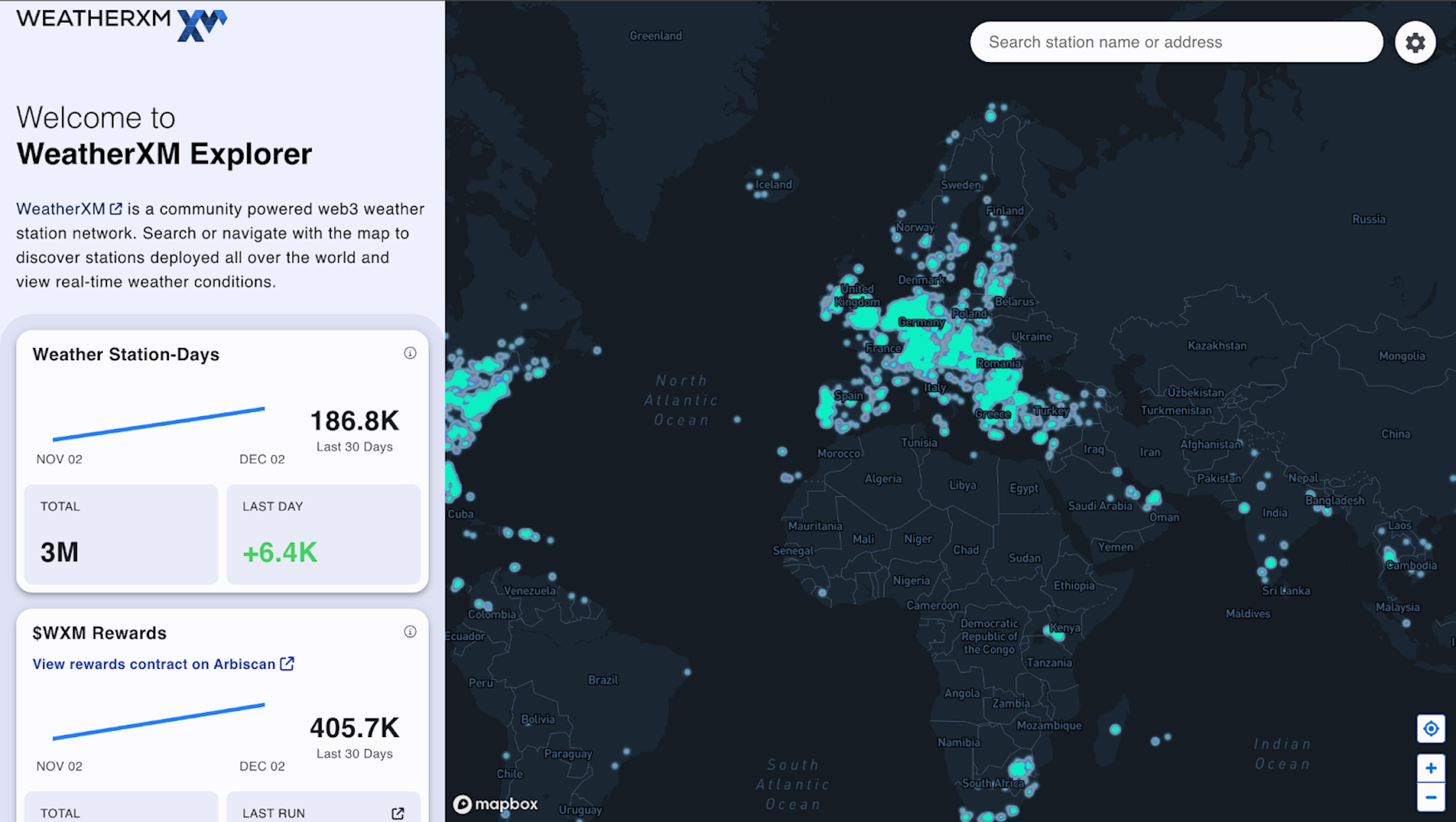Click the locate-me target icon
The height and width of the screenshot is (822, 1456).
click(1431, 728)
